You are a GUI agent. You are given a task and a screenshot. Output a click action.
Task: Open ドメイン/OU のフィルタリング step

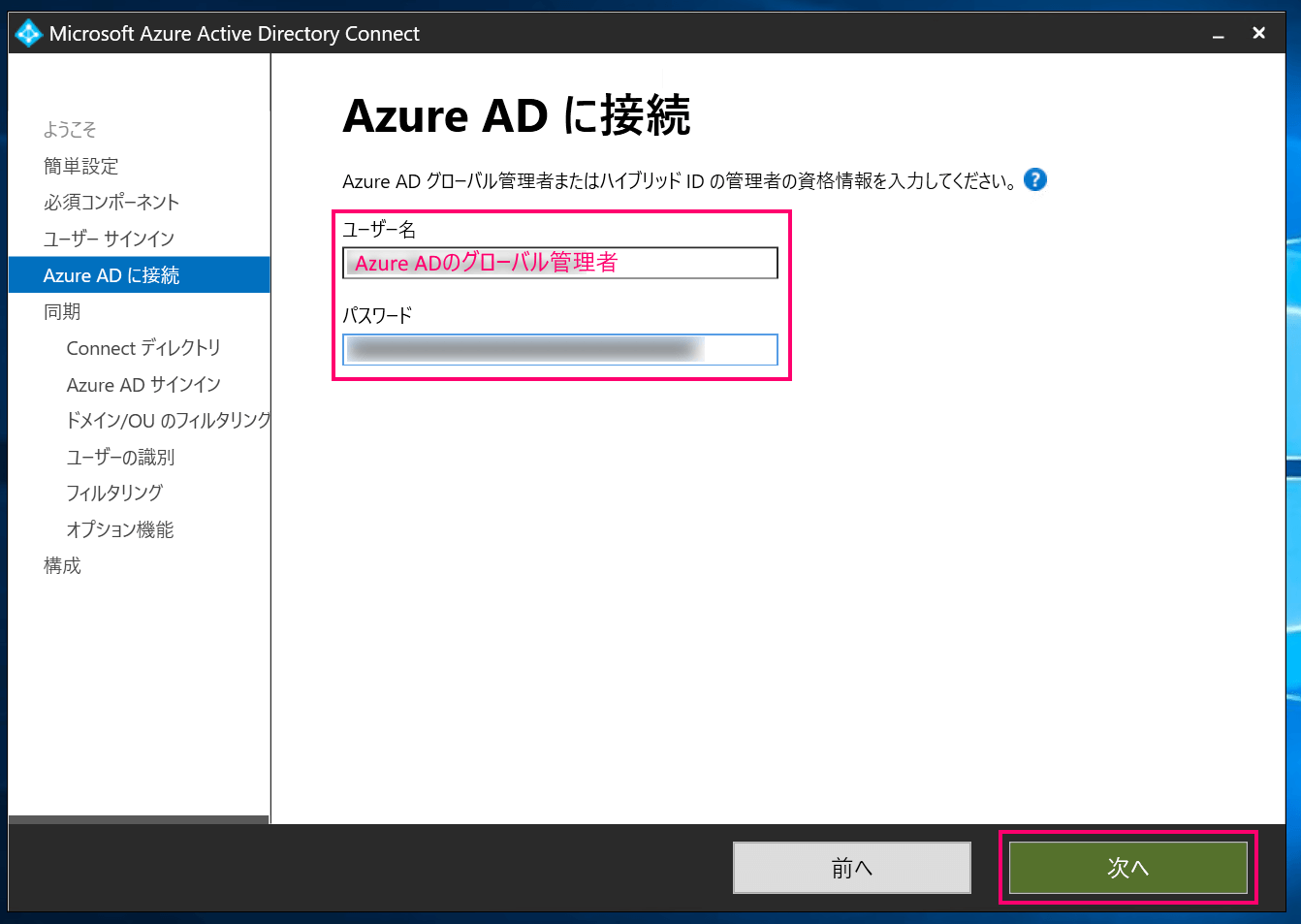(168, 420)
